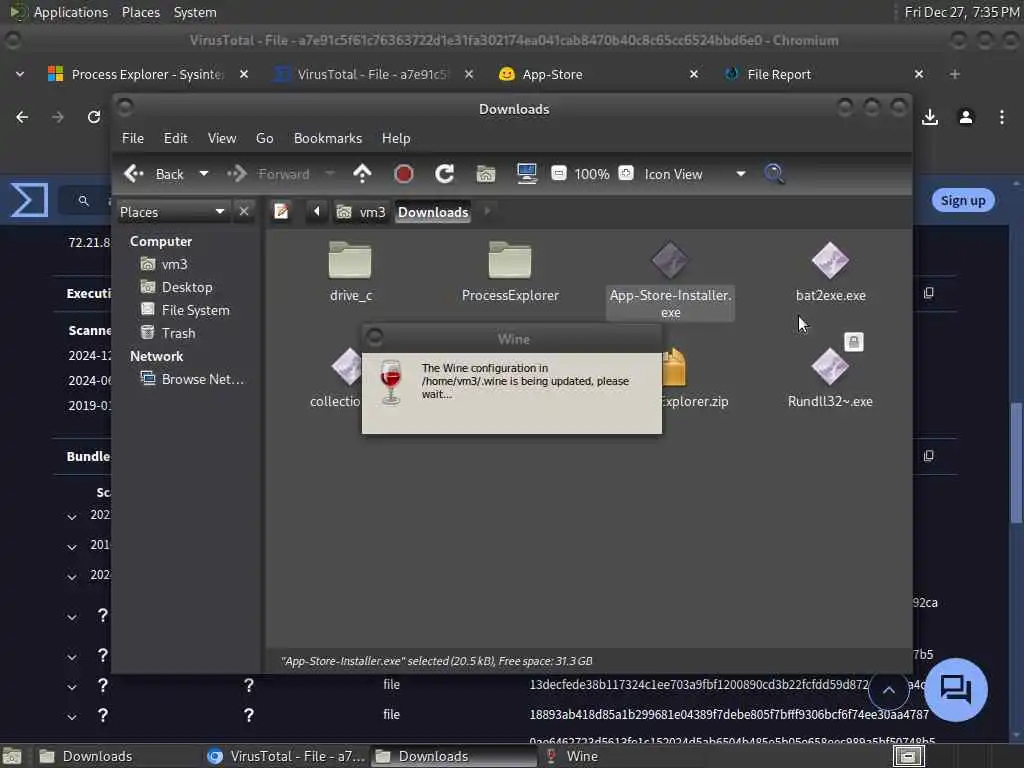Open the Edit menu

point(175,138)
